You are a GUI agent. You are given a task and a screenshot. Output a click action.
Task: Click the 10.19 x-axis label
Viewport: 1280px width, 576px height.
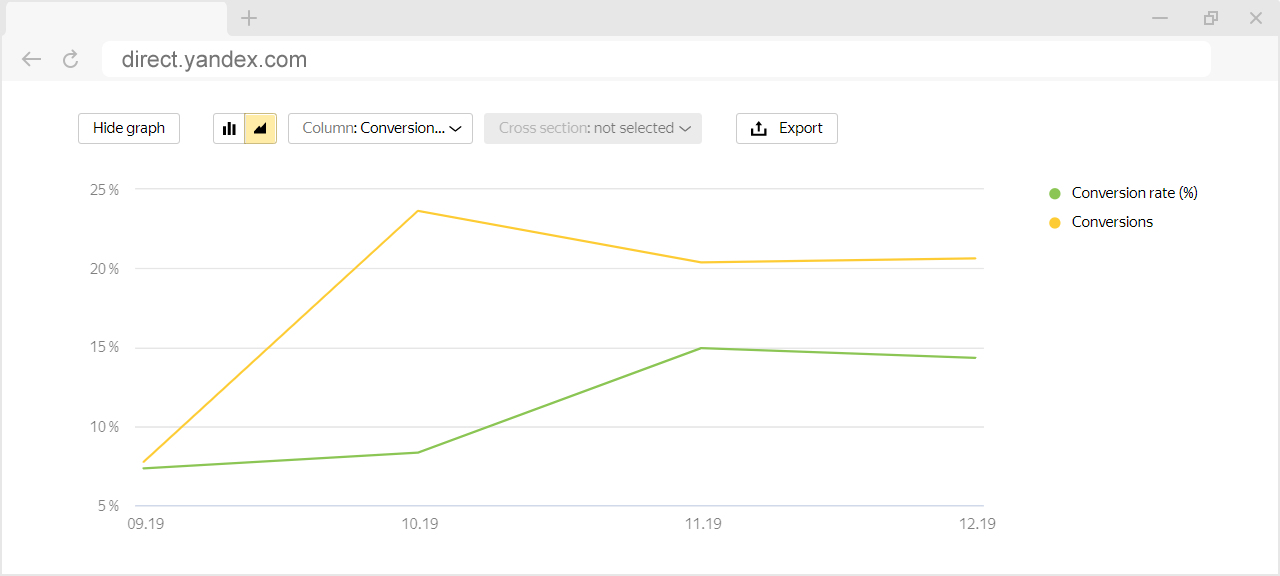click(420, 524)
